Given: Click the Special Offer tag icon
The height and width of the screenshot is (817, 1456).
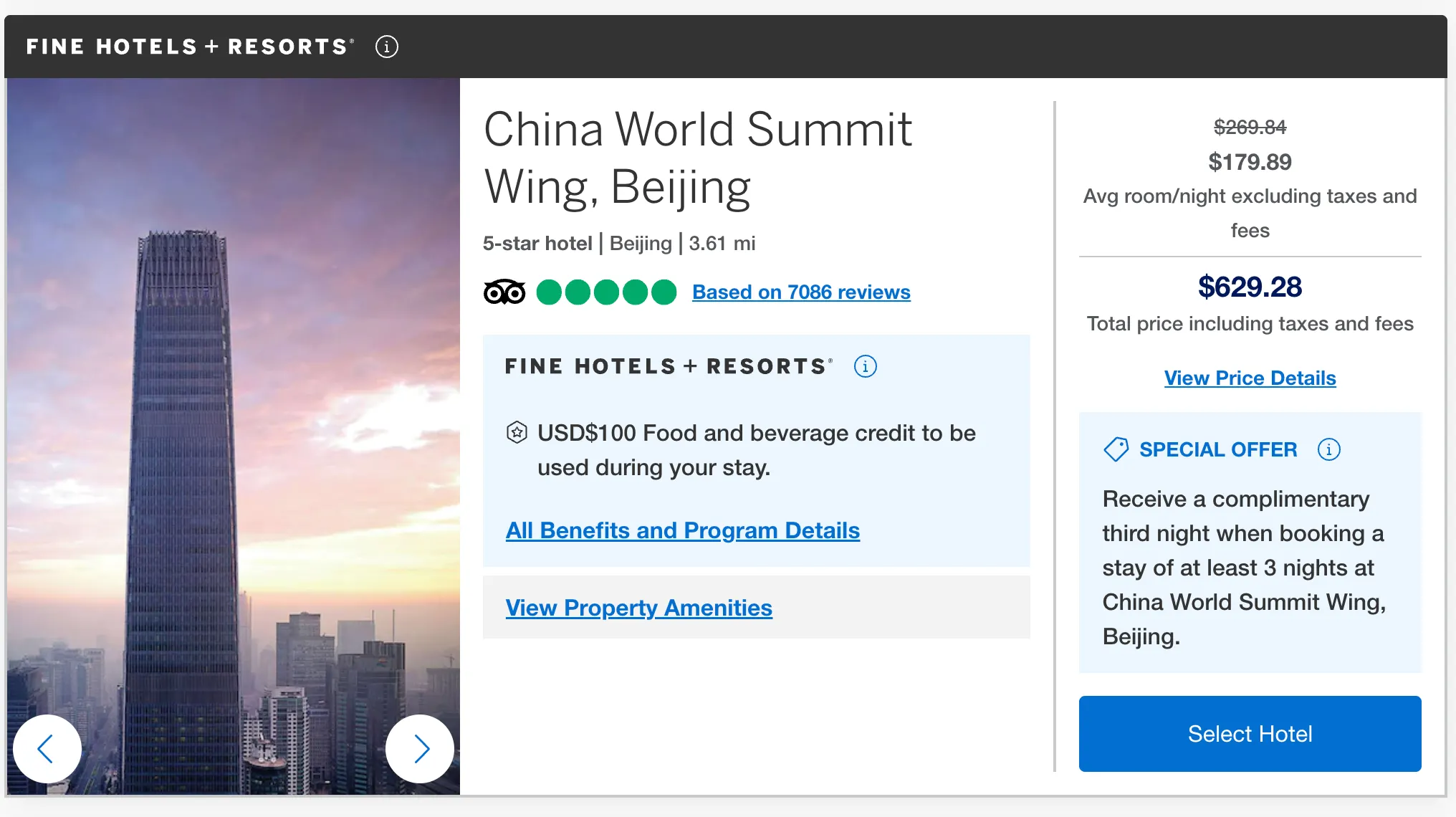Looking at the screenshot, I should (1116, 449).
